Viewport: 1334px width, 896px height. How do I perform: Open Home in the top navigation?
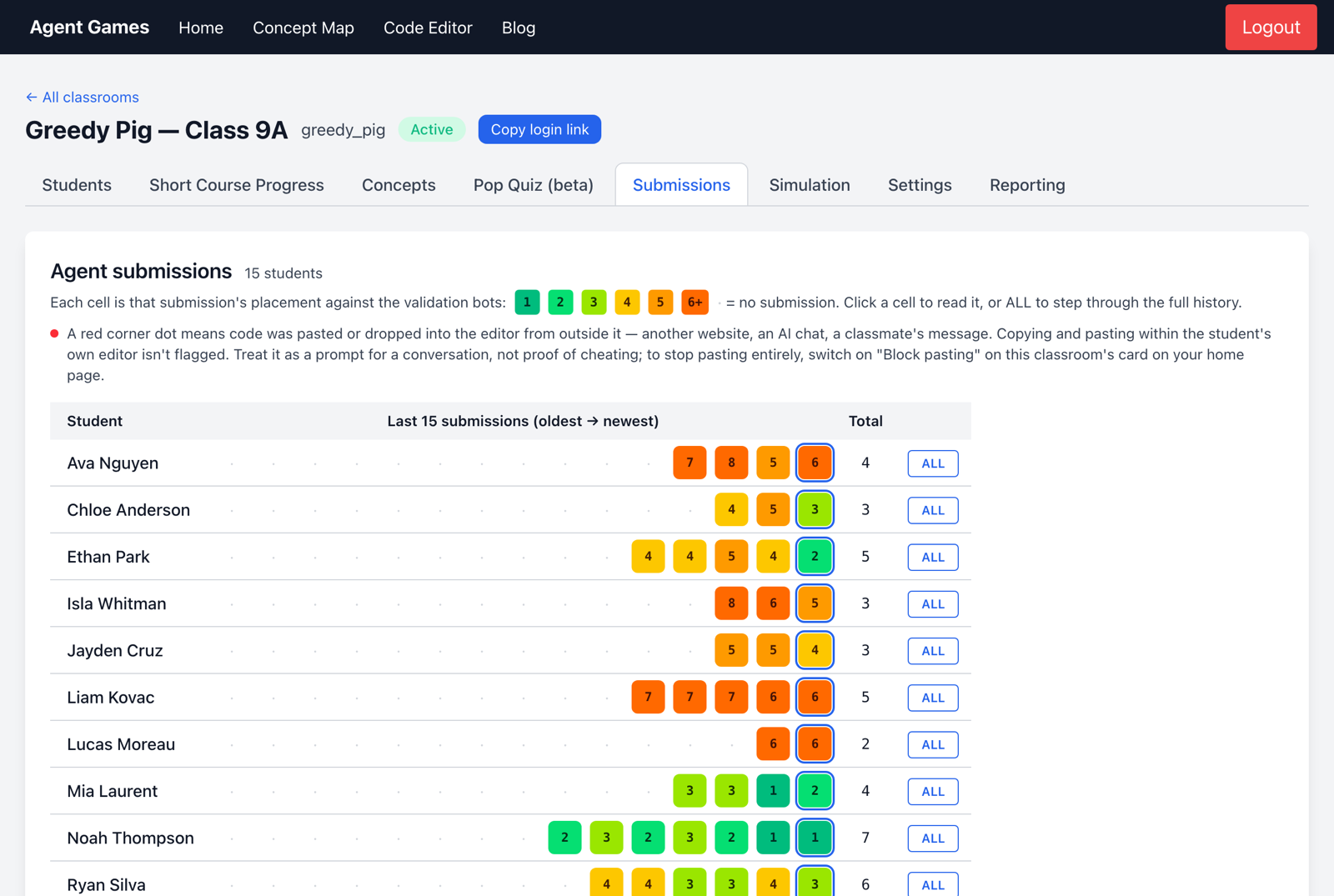[x=201, y=28]
